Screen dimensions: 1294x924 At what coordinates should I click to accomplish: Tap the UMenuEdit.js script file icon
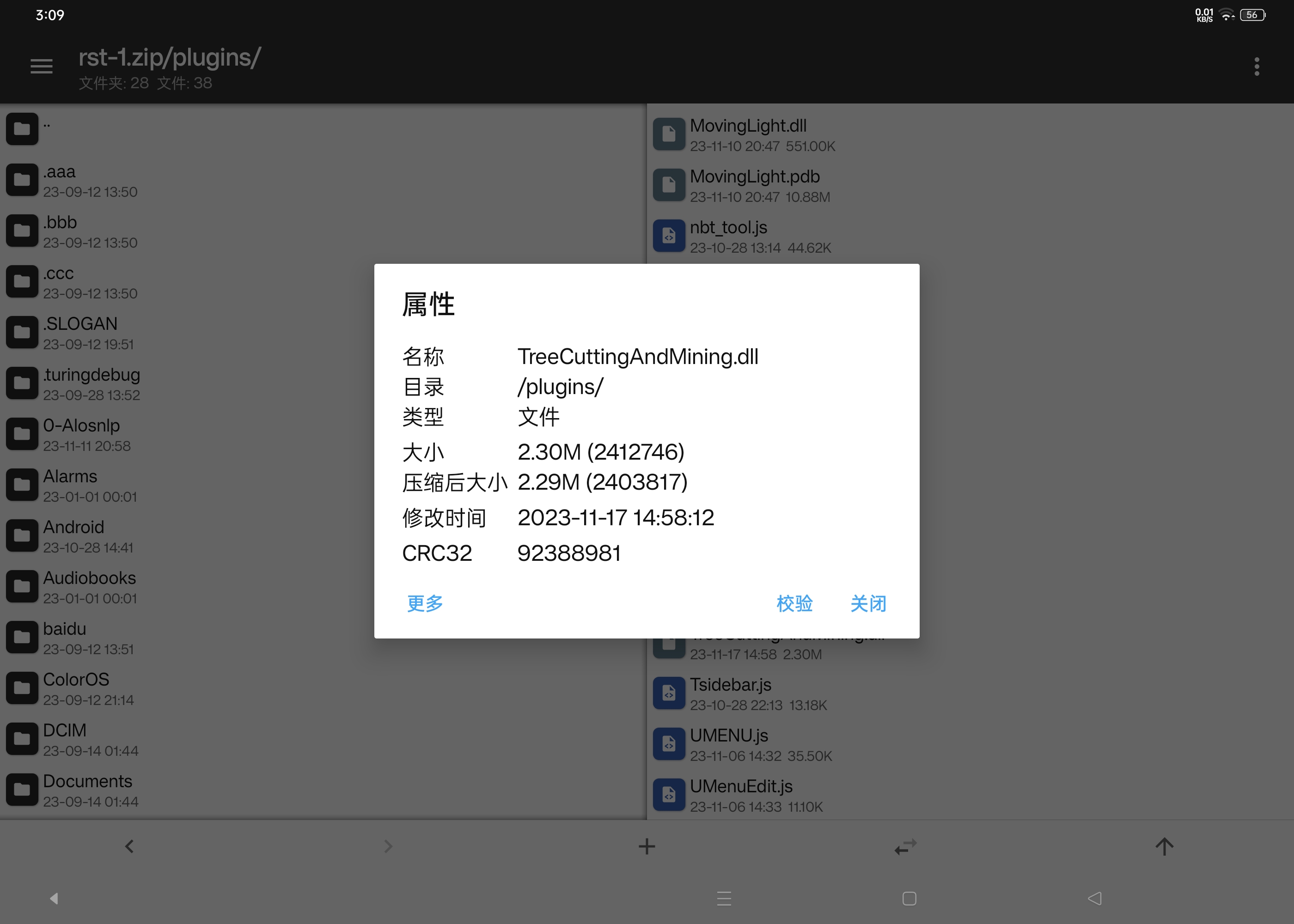pos(669,795)
